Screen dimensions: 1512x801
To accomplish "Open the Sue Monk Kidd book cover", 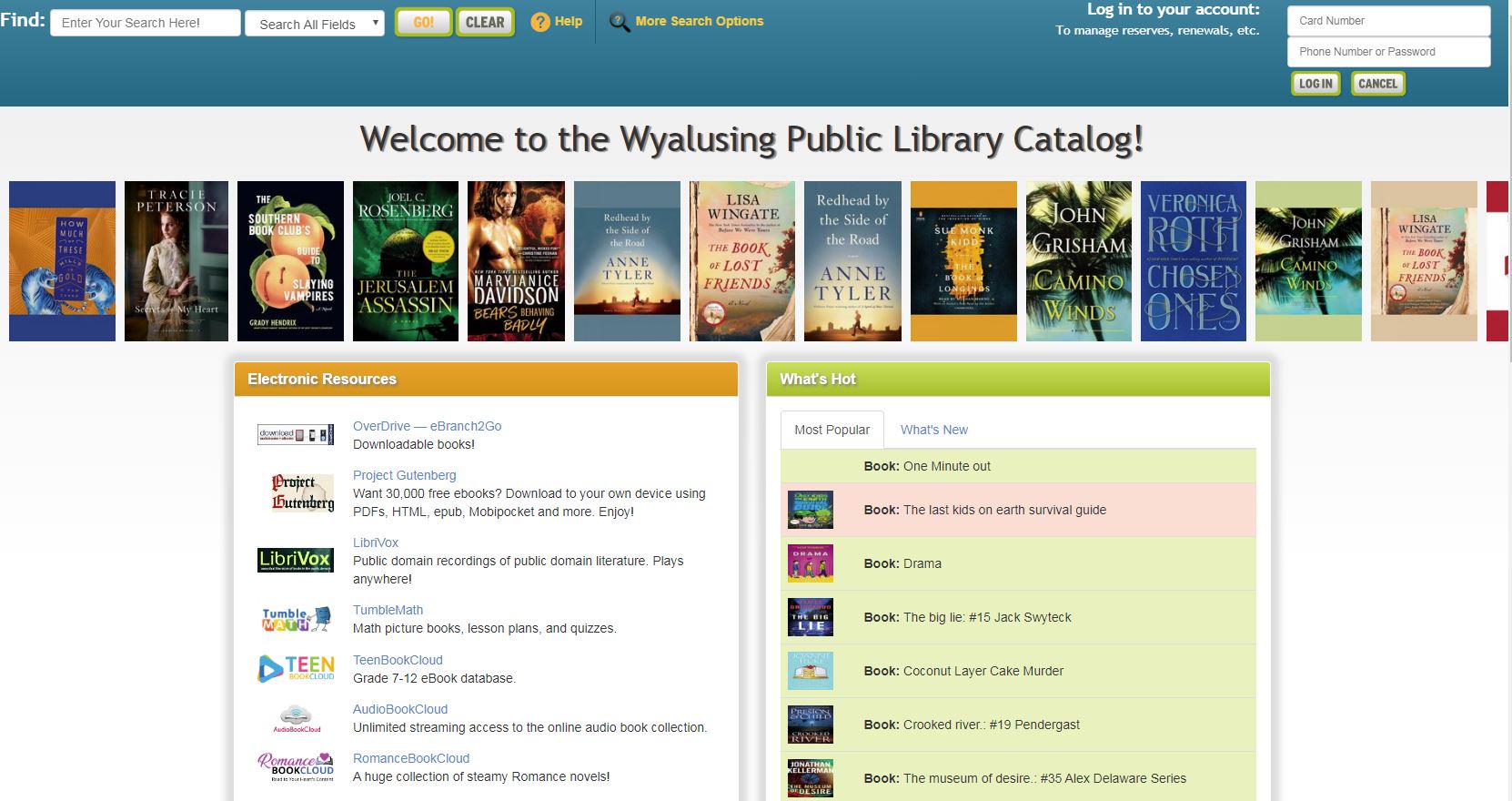I will [x=963, y=261].
